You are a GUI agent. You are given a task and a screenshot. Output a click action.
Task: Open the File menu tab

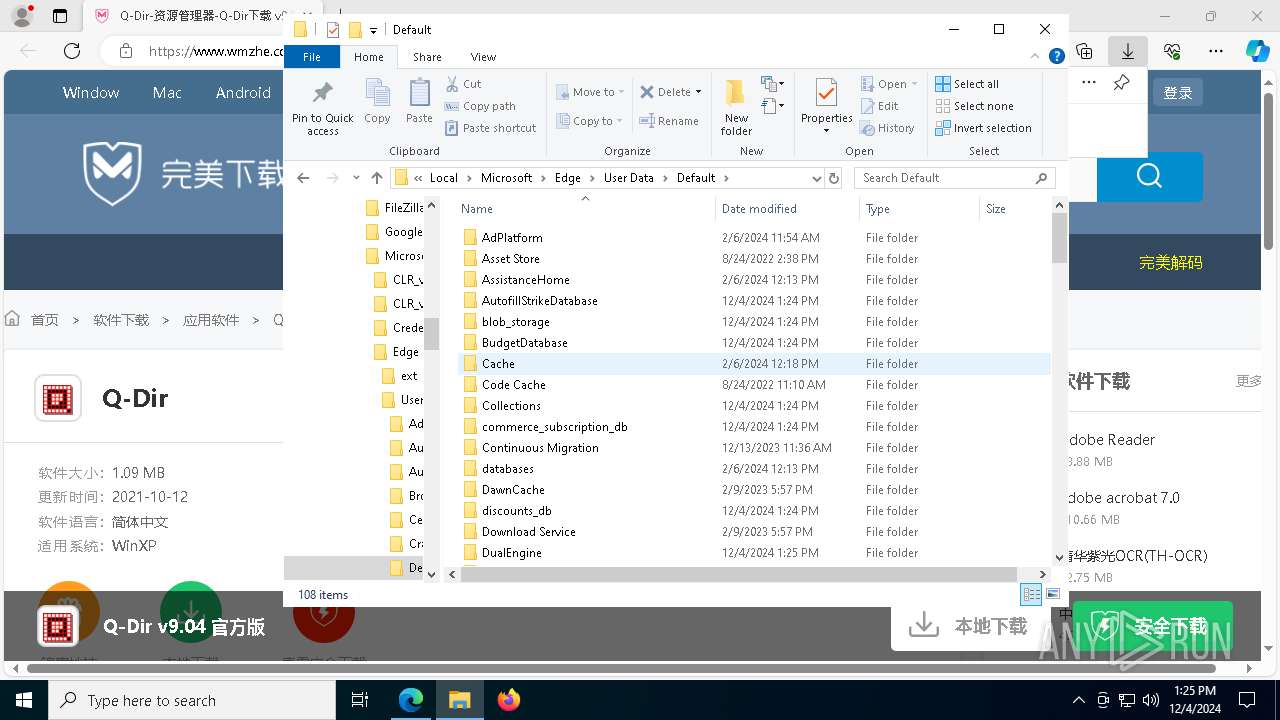[x=312, y=57]
